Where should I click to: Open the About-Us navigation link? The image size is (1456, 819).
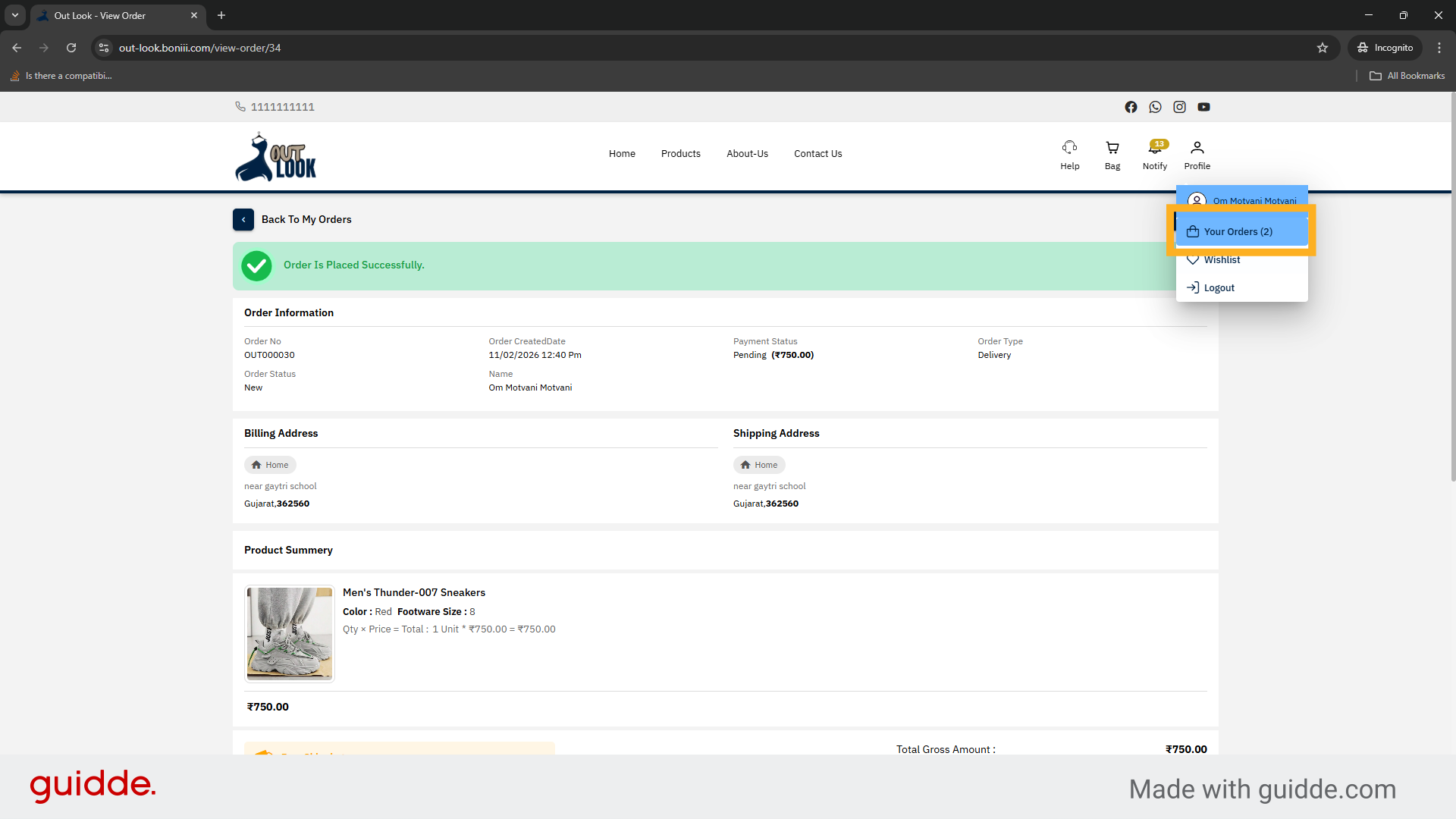(747, 153)
